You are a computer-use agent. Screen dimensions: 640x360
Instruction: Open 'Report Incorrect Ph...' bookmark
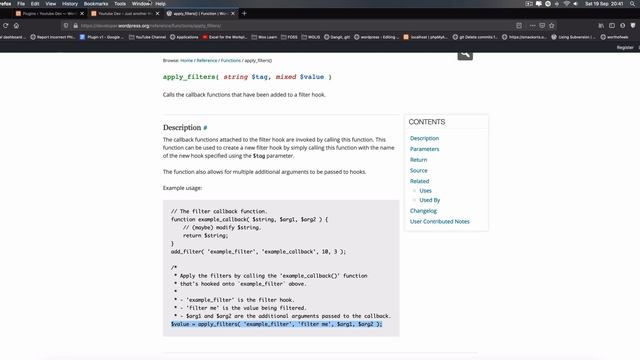tap(53, 37)
